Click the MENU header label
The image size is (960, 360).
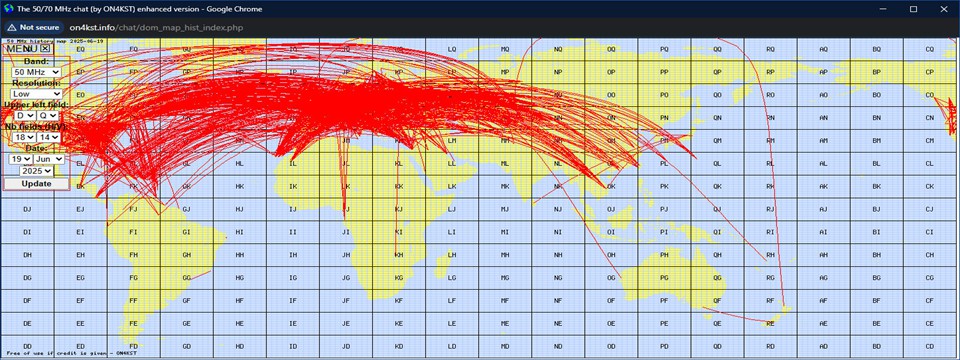[23, 48]
